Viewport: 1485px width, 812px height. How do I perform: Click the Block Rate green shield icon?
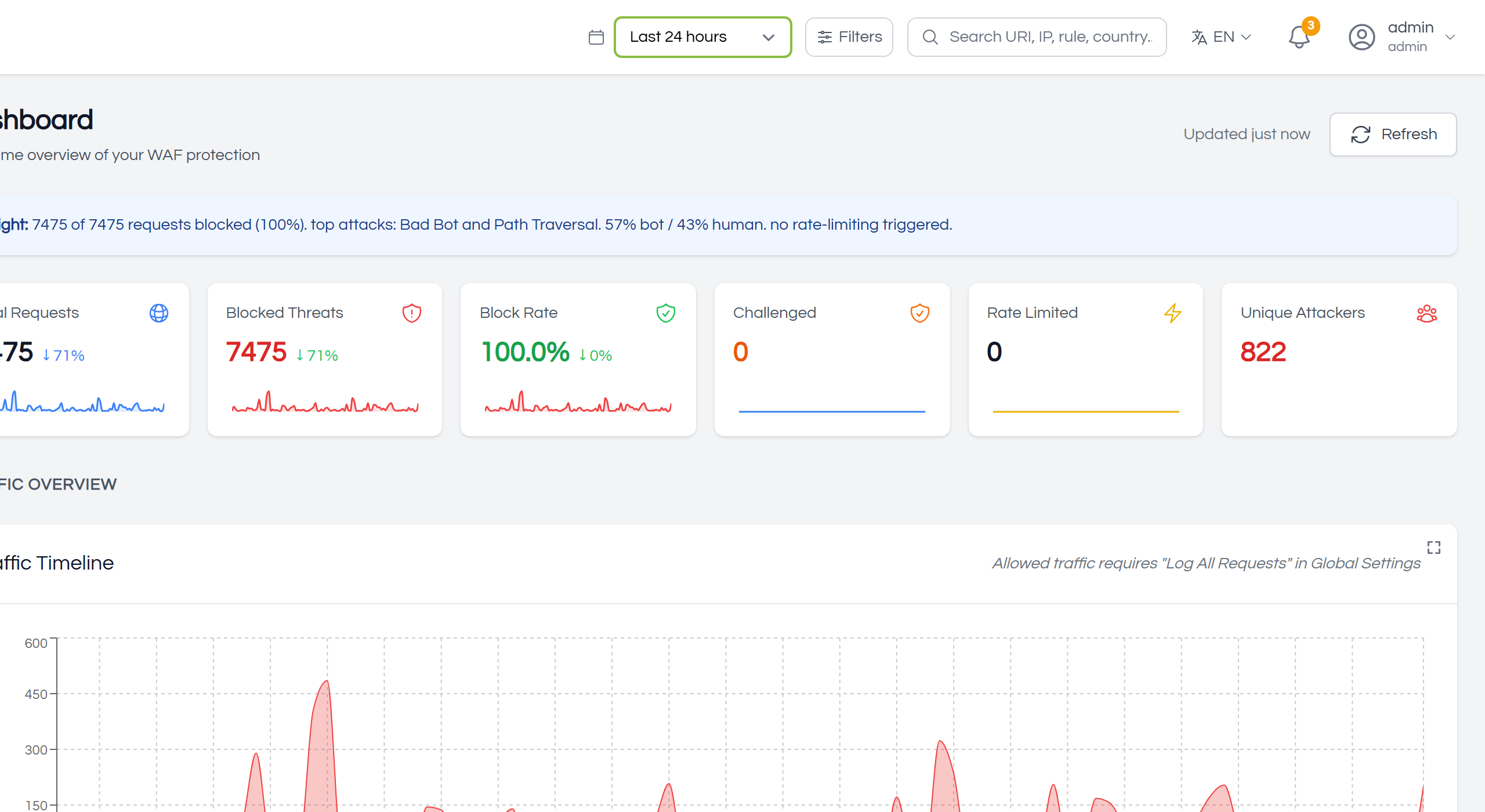665,313
